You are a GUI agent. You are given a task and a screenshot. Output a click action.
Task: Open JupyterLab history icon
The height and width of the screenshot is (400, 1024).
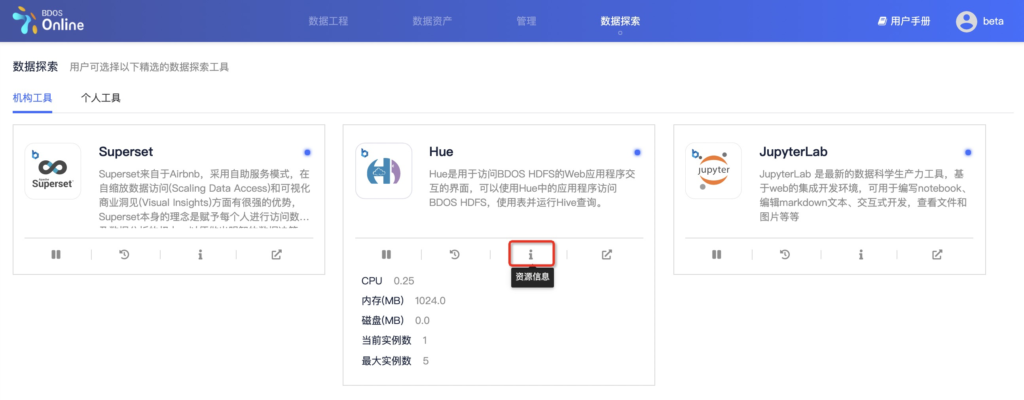click(785, 254)
